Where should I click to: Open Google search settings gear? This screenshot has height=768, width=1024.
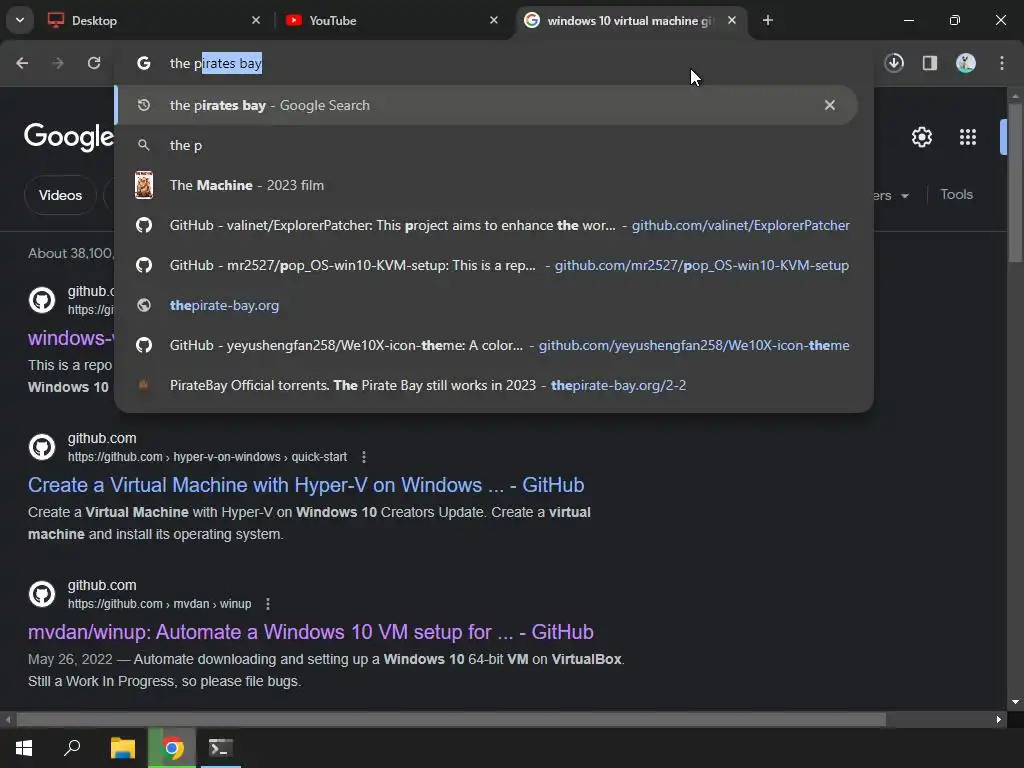tap(921, 137)
